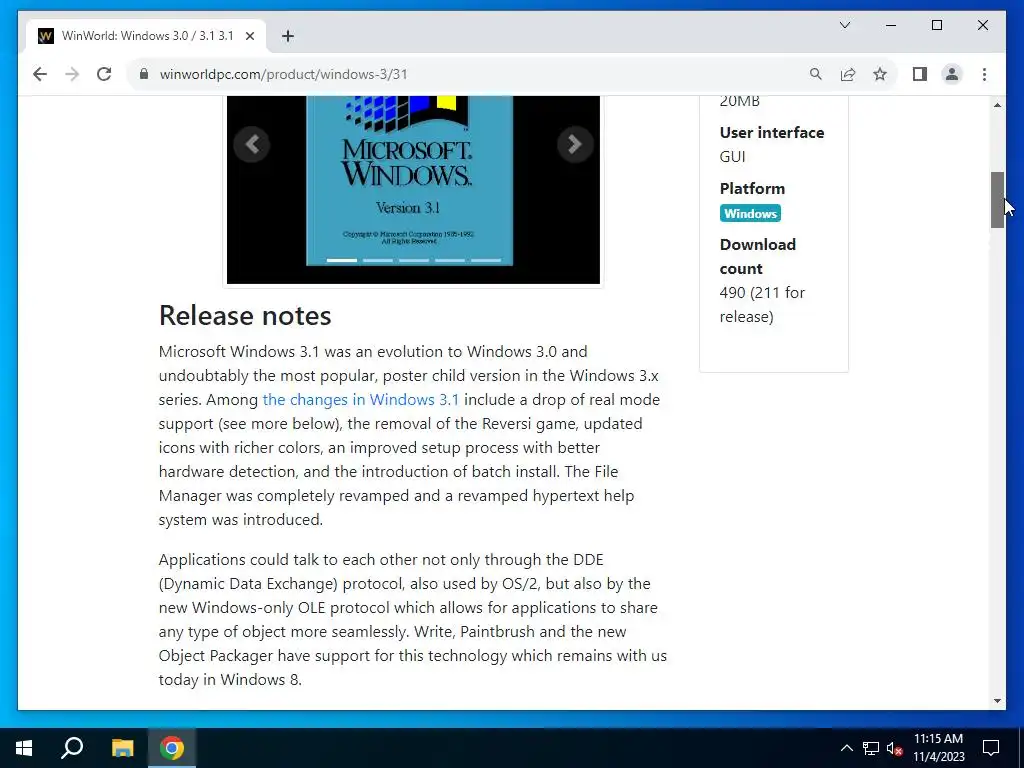Reload the WinWorld page

tap(104, 74)
